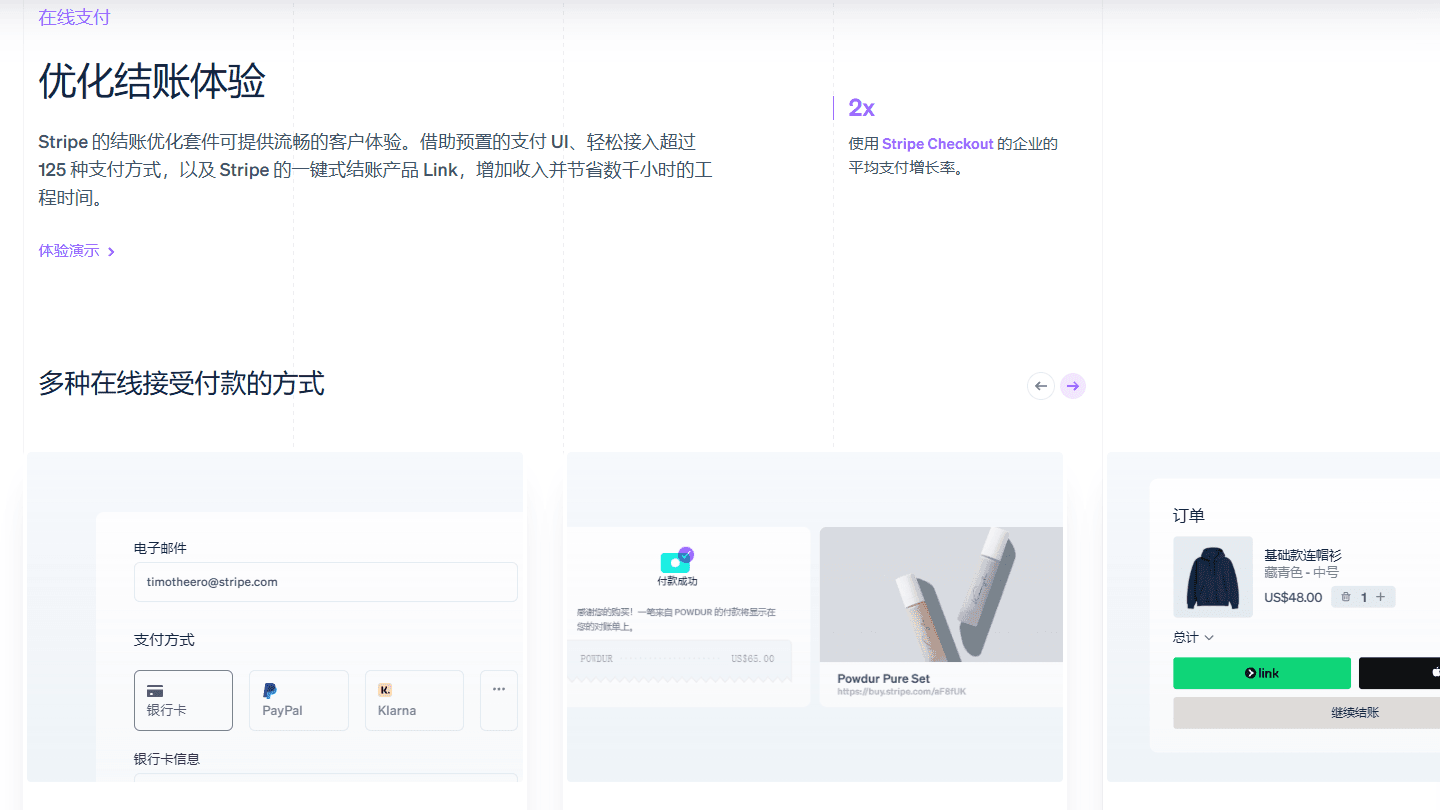
Task: Click the 优化结账体验 heading
Action: (152, 81)
